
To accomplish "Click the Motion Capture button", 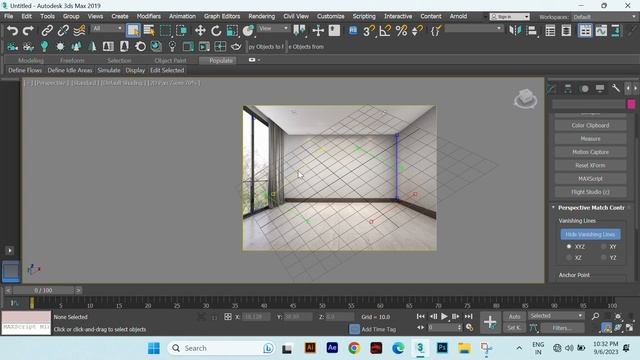I will click(x=590, y=152).
